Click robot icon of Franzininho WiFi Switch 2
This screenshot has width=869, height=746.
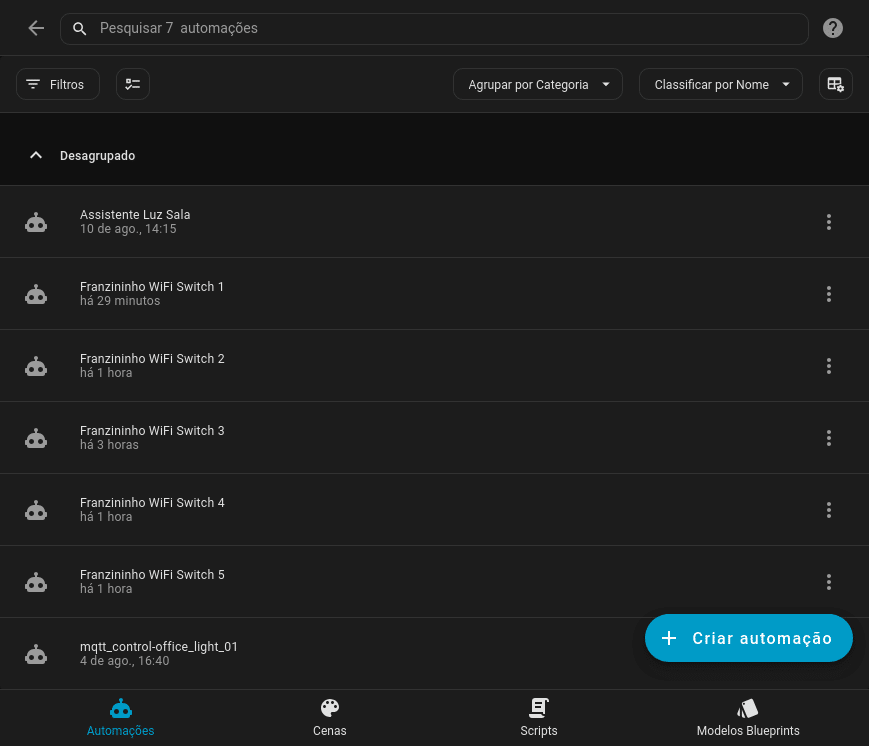[x=36, y=366]
